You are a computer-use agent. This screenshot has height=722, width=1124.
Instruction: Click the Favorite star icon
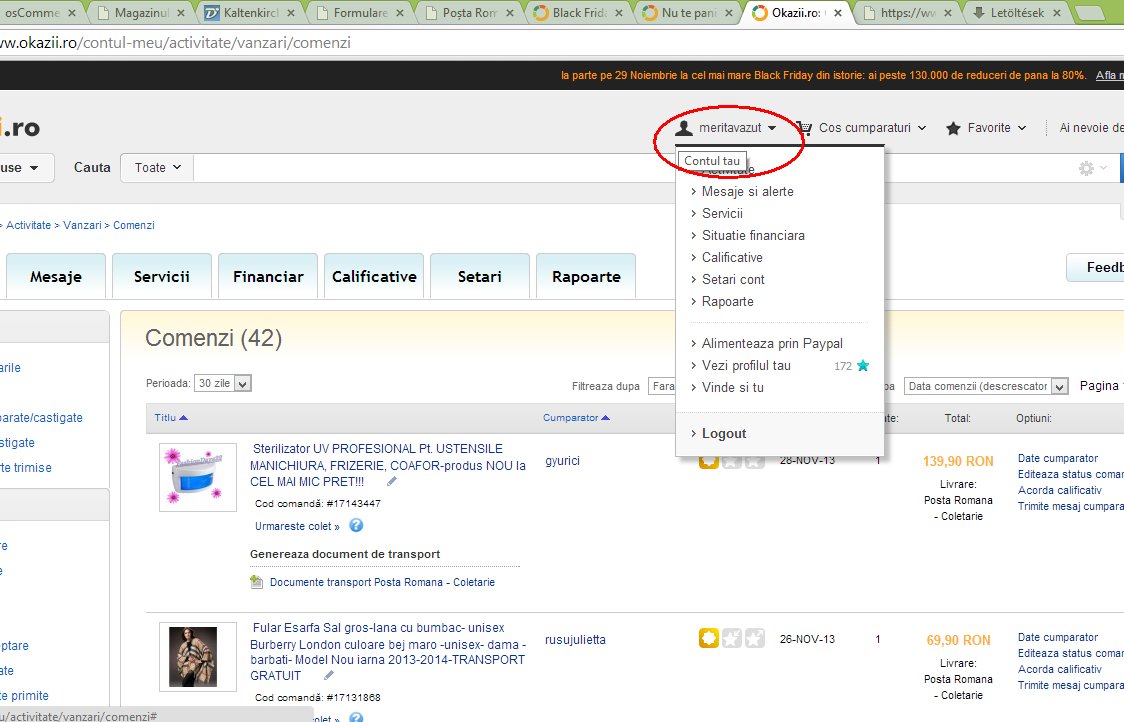pyautogui.click(x=953, y=128)
